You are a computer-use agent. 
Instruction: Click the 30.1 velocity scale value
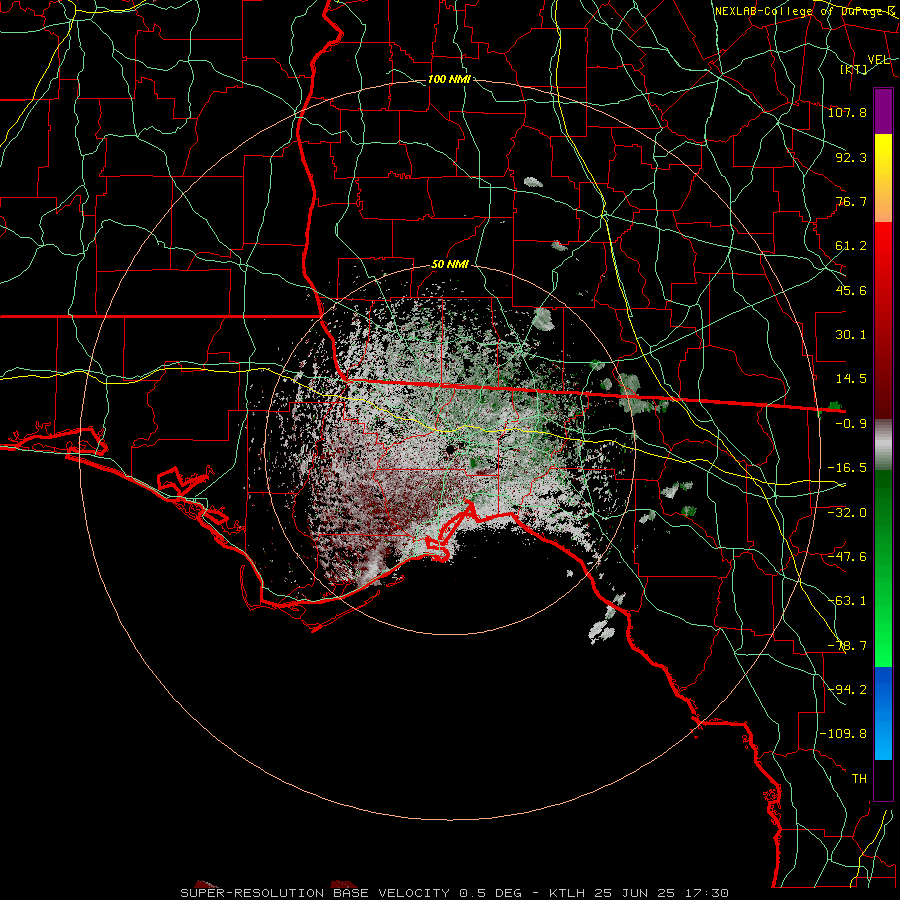(851, 335)
